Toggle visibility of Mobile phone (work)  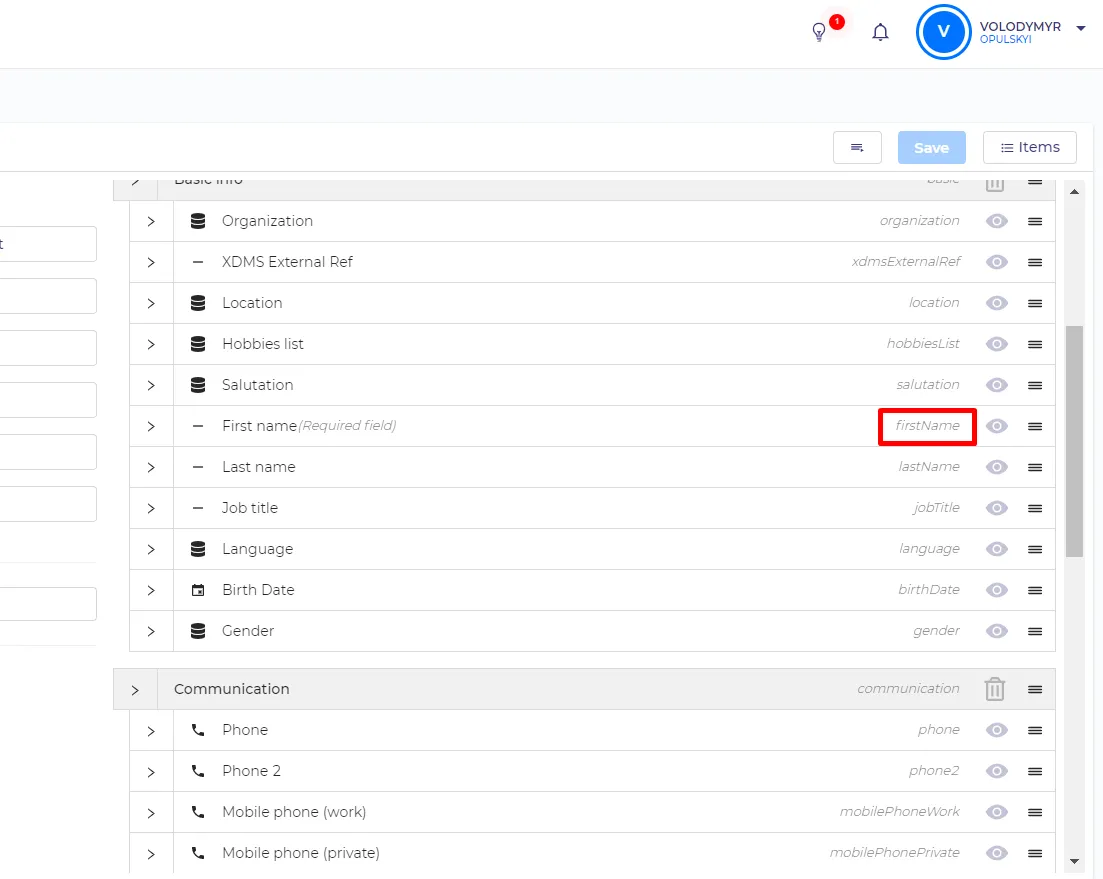[x=997, y=812]
